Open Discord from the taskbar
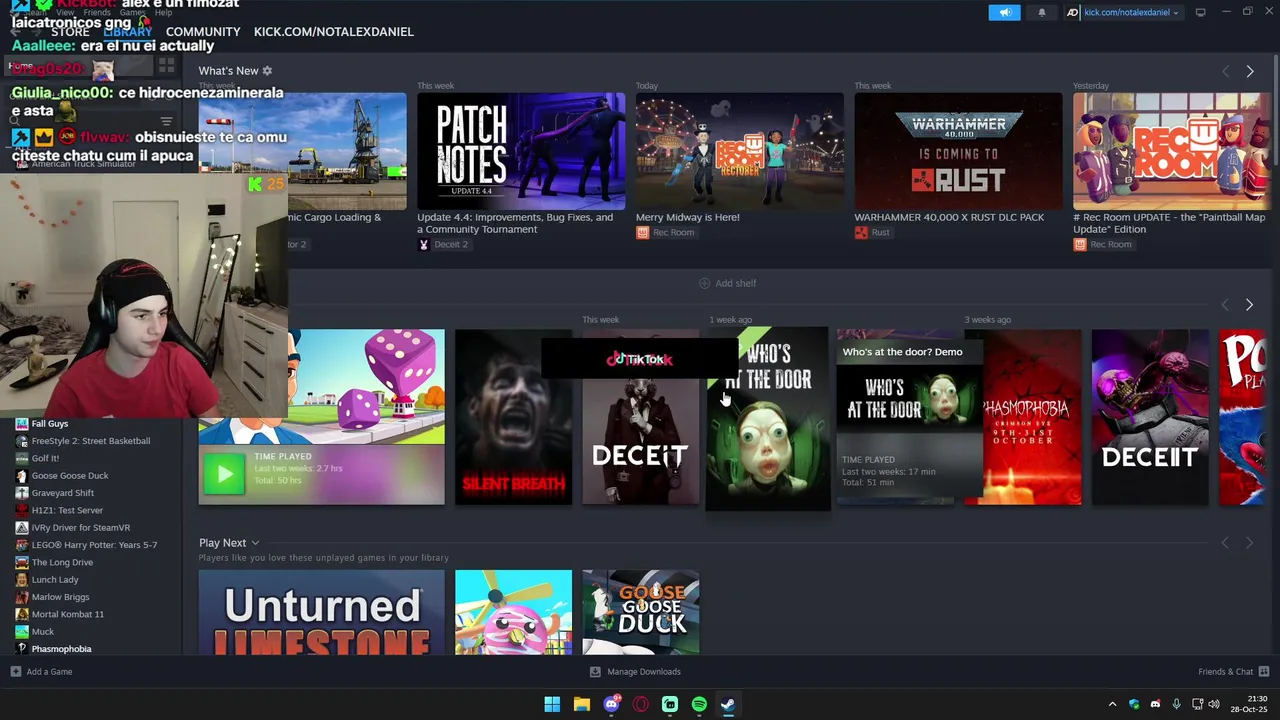 point(611,704)
